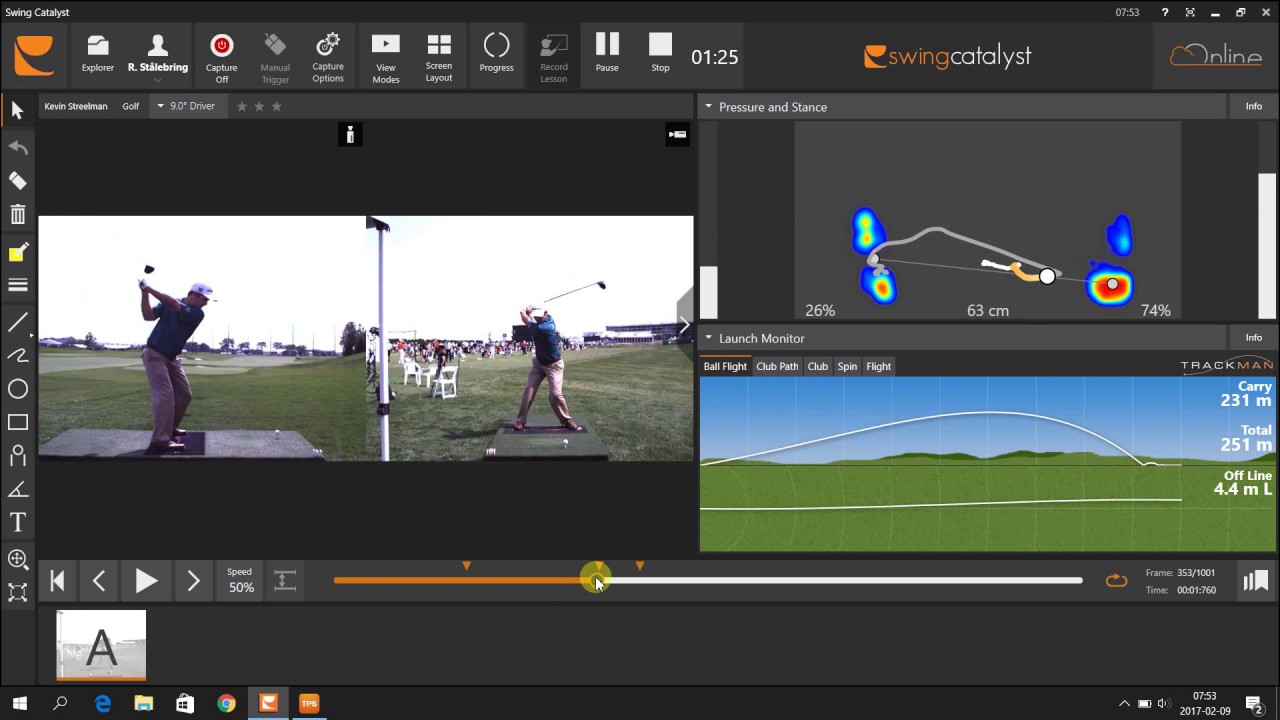Open the yellow drawing color swatch

pos(17,254)
